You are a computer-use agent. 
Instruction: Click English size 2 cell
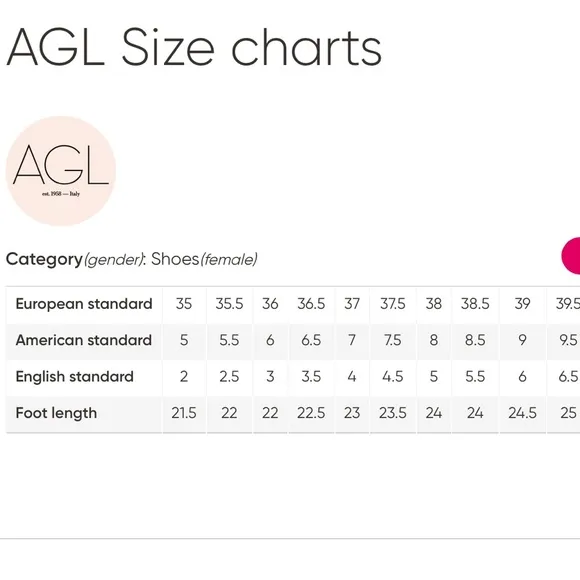click(x=184, y=377)
